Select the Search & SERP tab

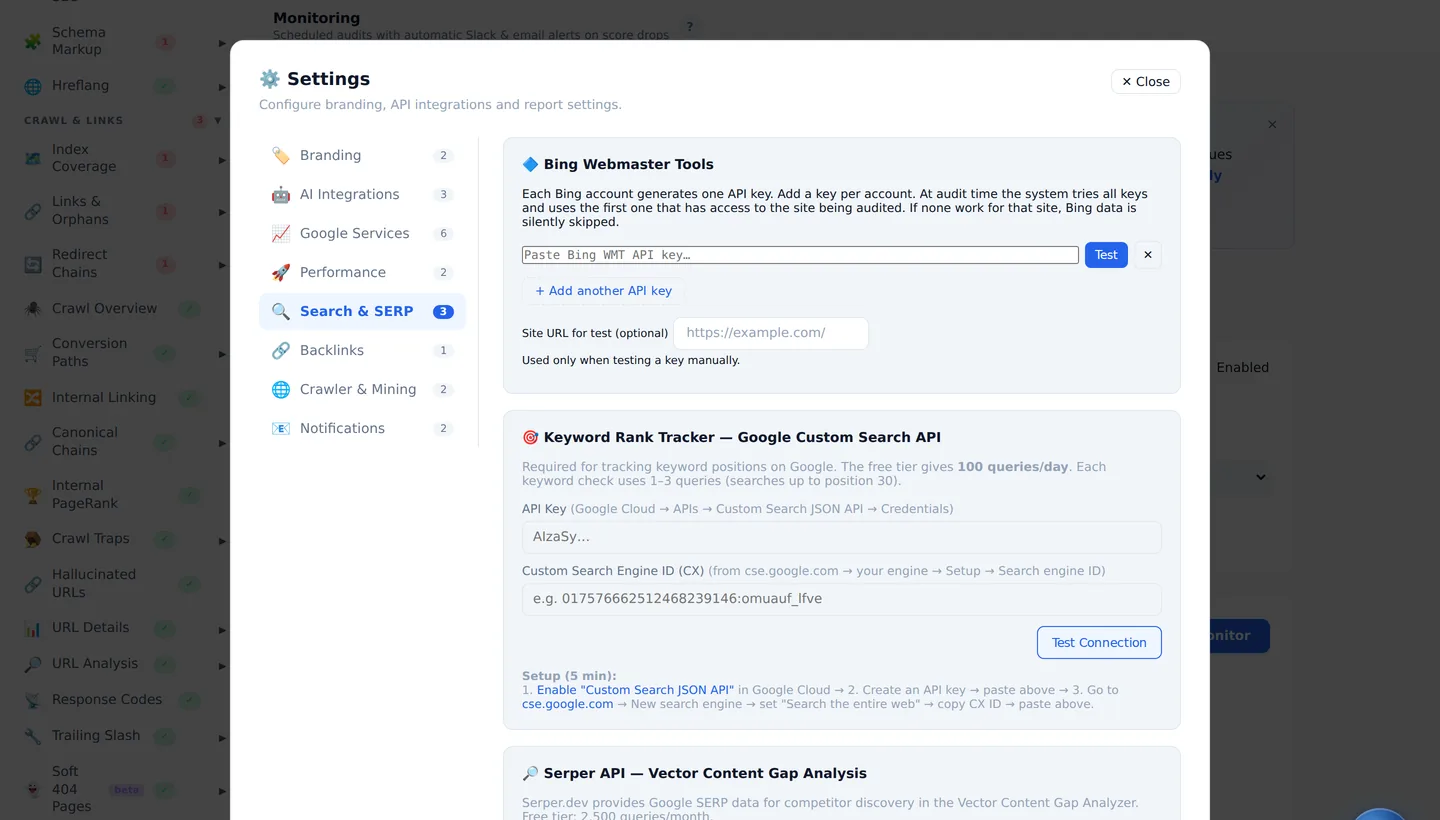coord(362,311)
